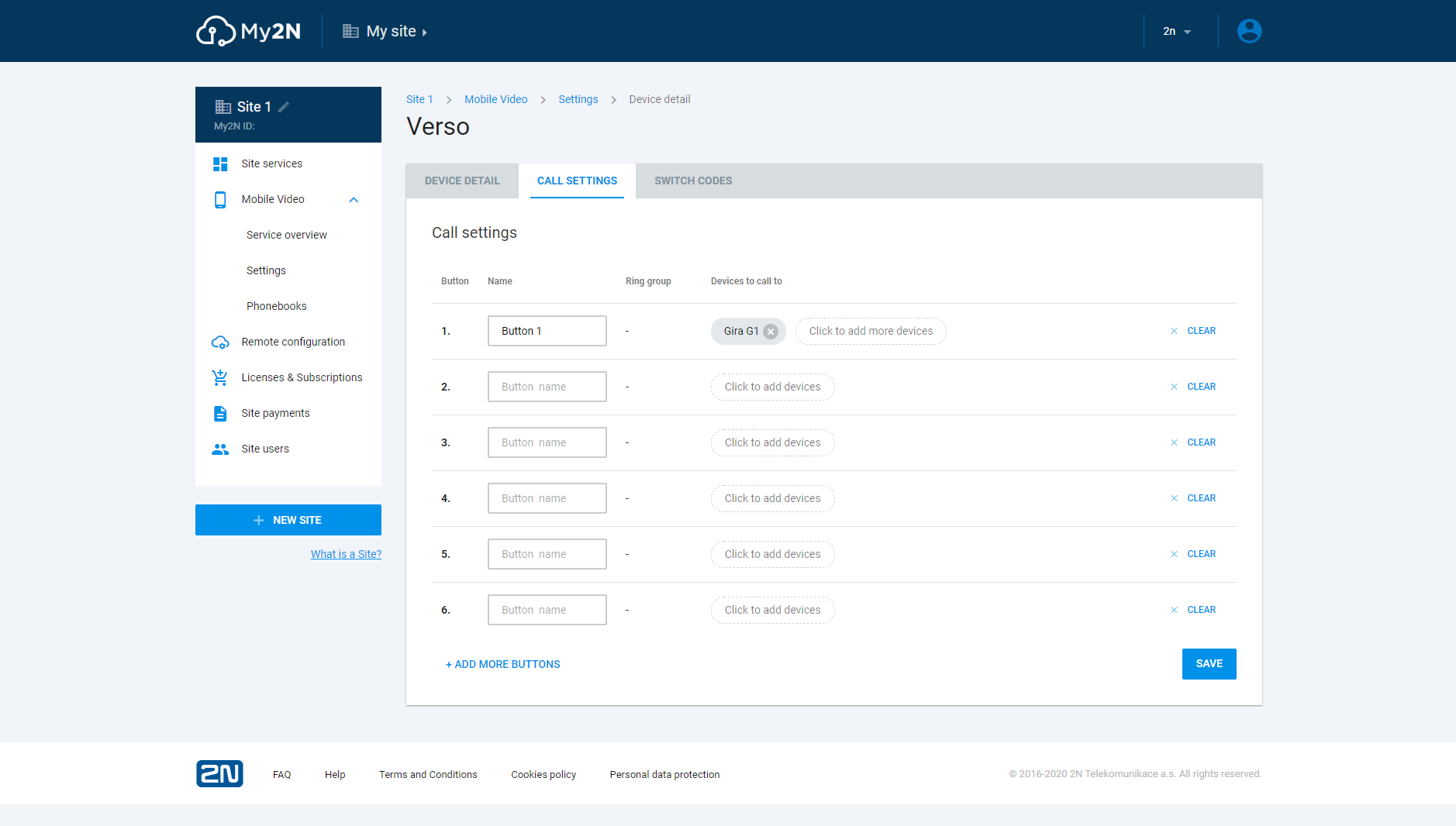Remove Gira G1 device chip
The height and width of the screenshot is (826, 1456).
771,332
